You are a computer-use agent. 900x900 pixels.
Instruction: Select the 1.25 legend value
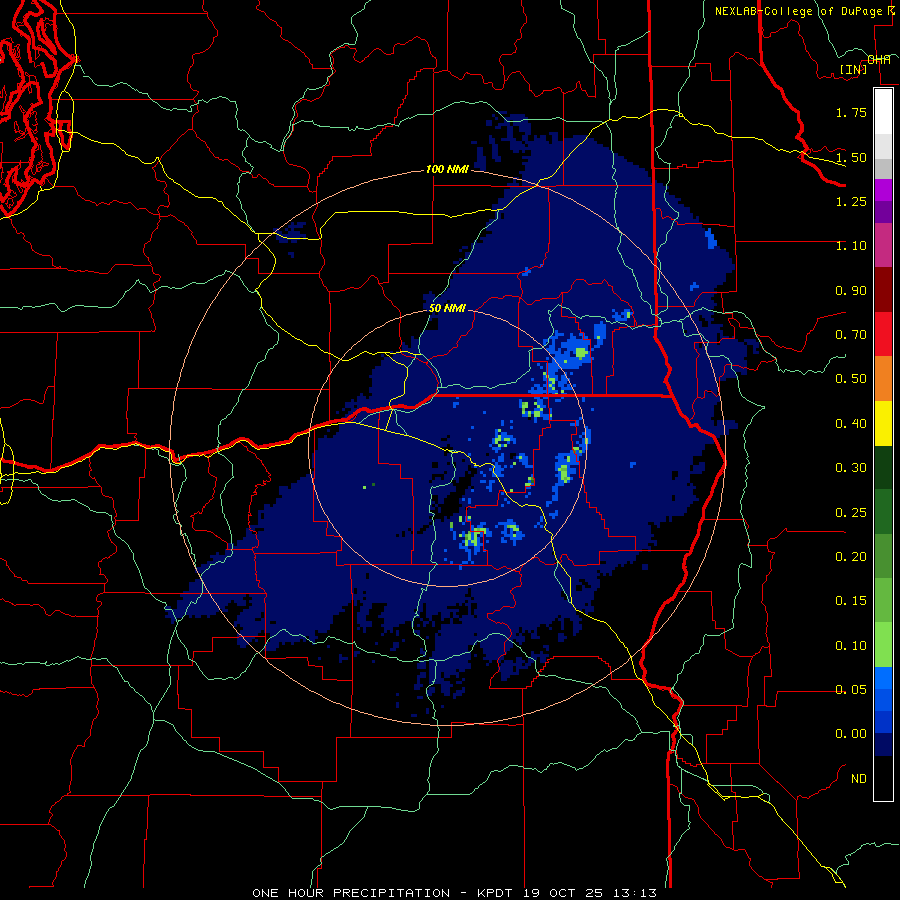(x=851, y=201)
